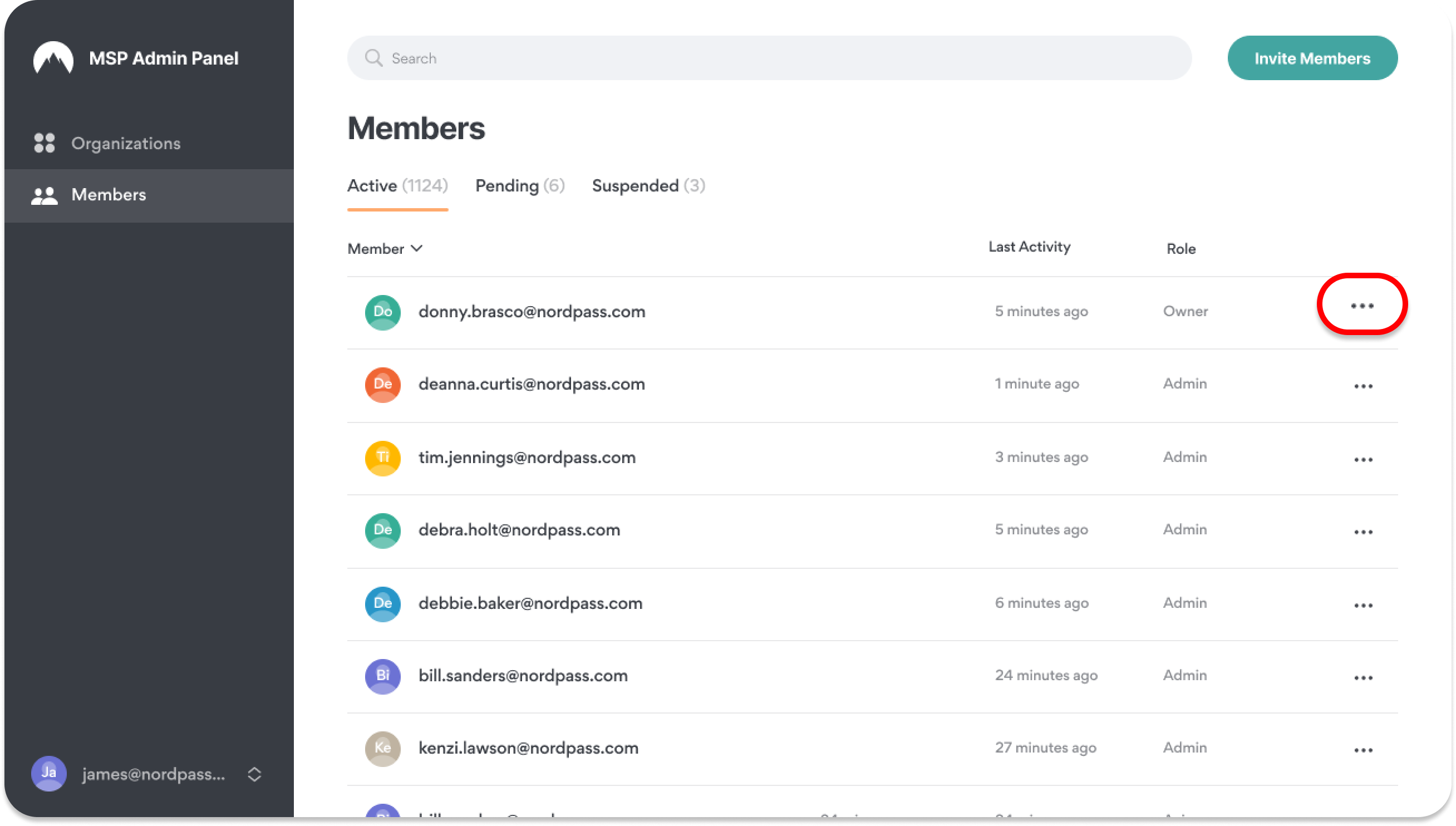Open more options for bill.sanders@nordpass.com
This screenshot has height=826, width=1456.
[1363, 678]
